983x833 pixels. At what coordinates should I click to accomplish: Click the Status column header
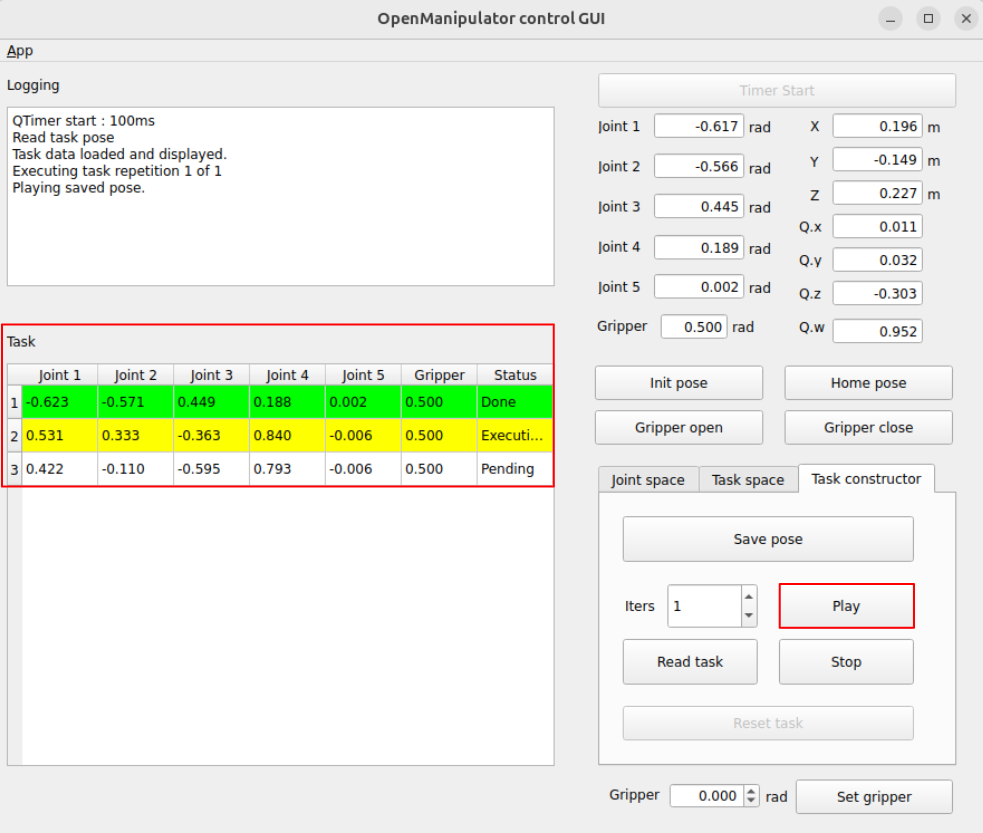coord(514,375)
